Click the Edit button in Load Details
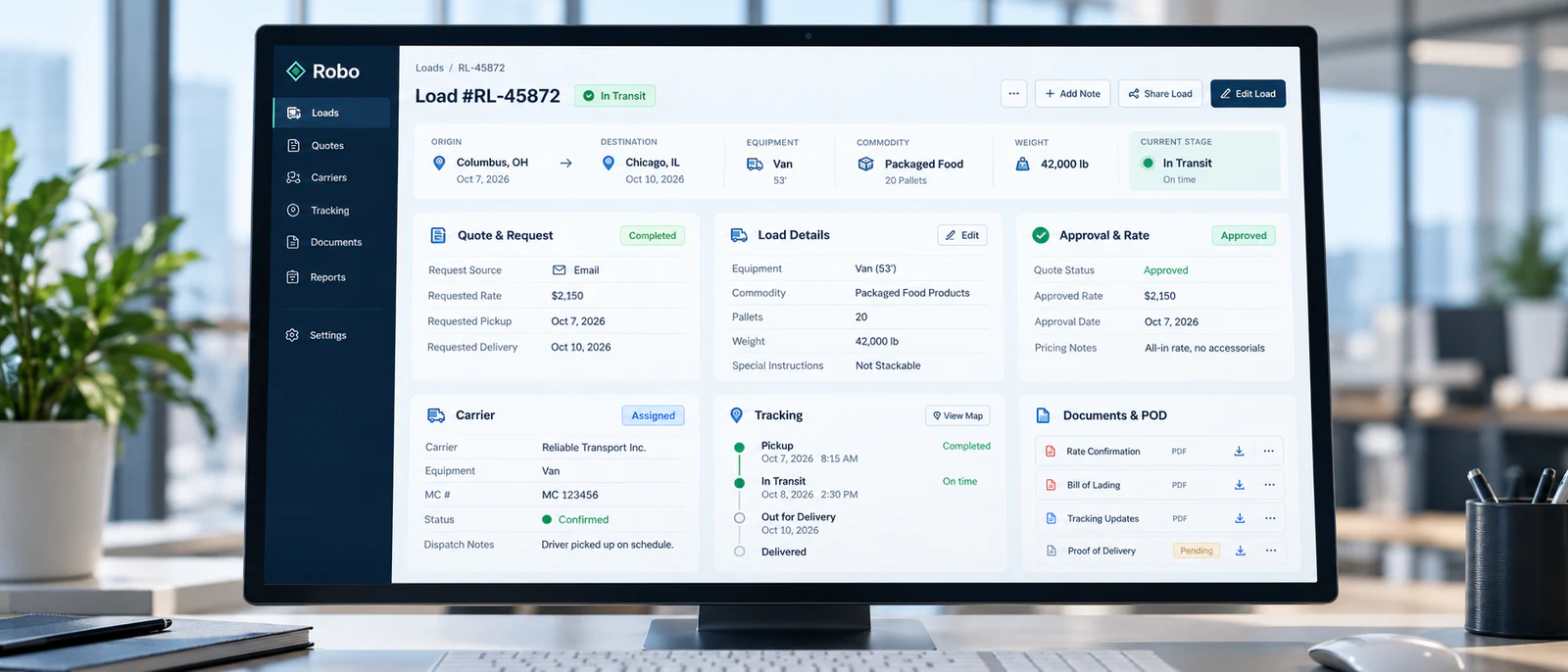This screenshot has width=1568, height=672. [961, 235]
